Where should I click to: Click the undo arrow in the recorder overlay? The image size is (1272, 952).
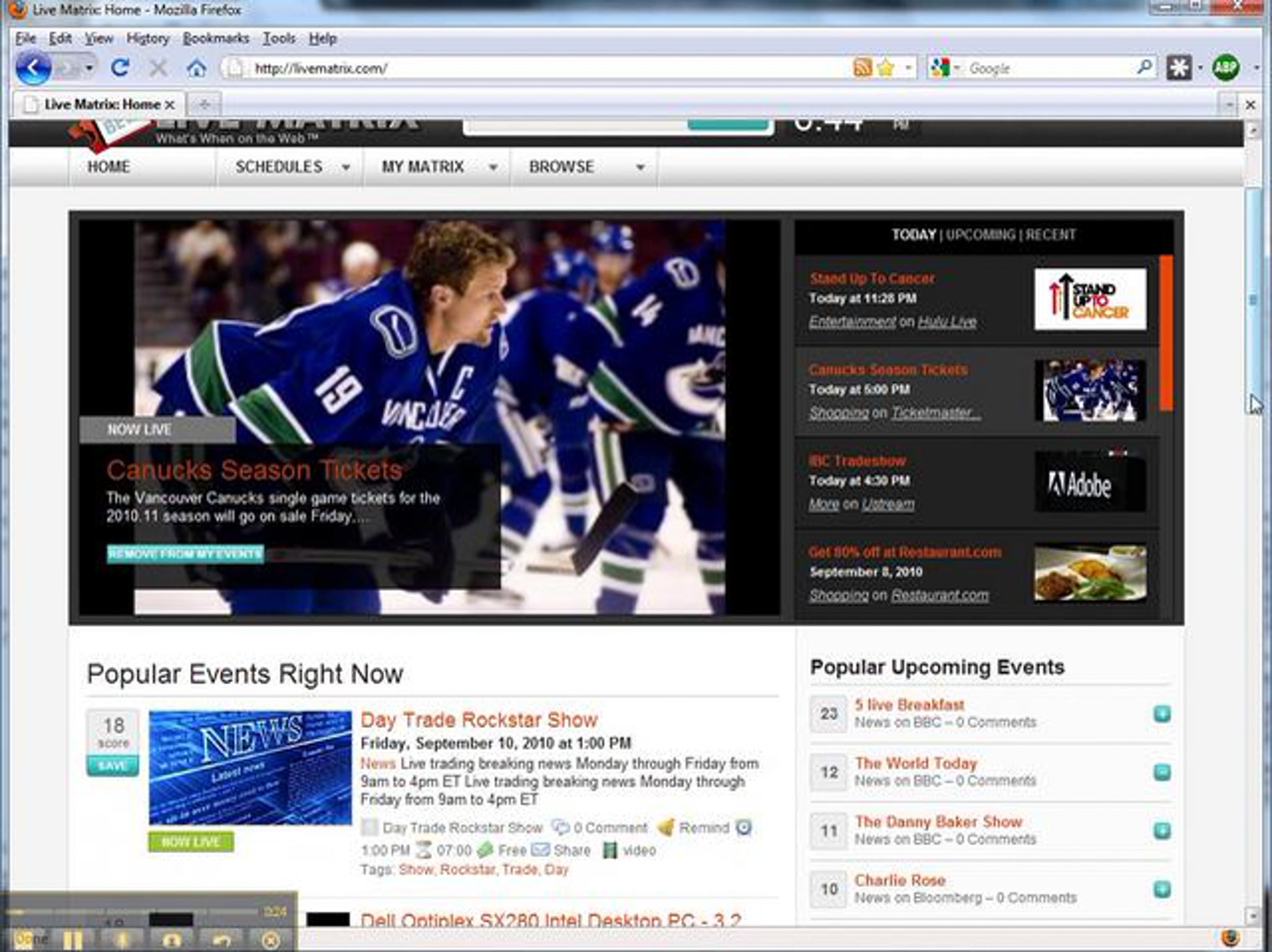pos(222,941)
